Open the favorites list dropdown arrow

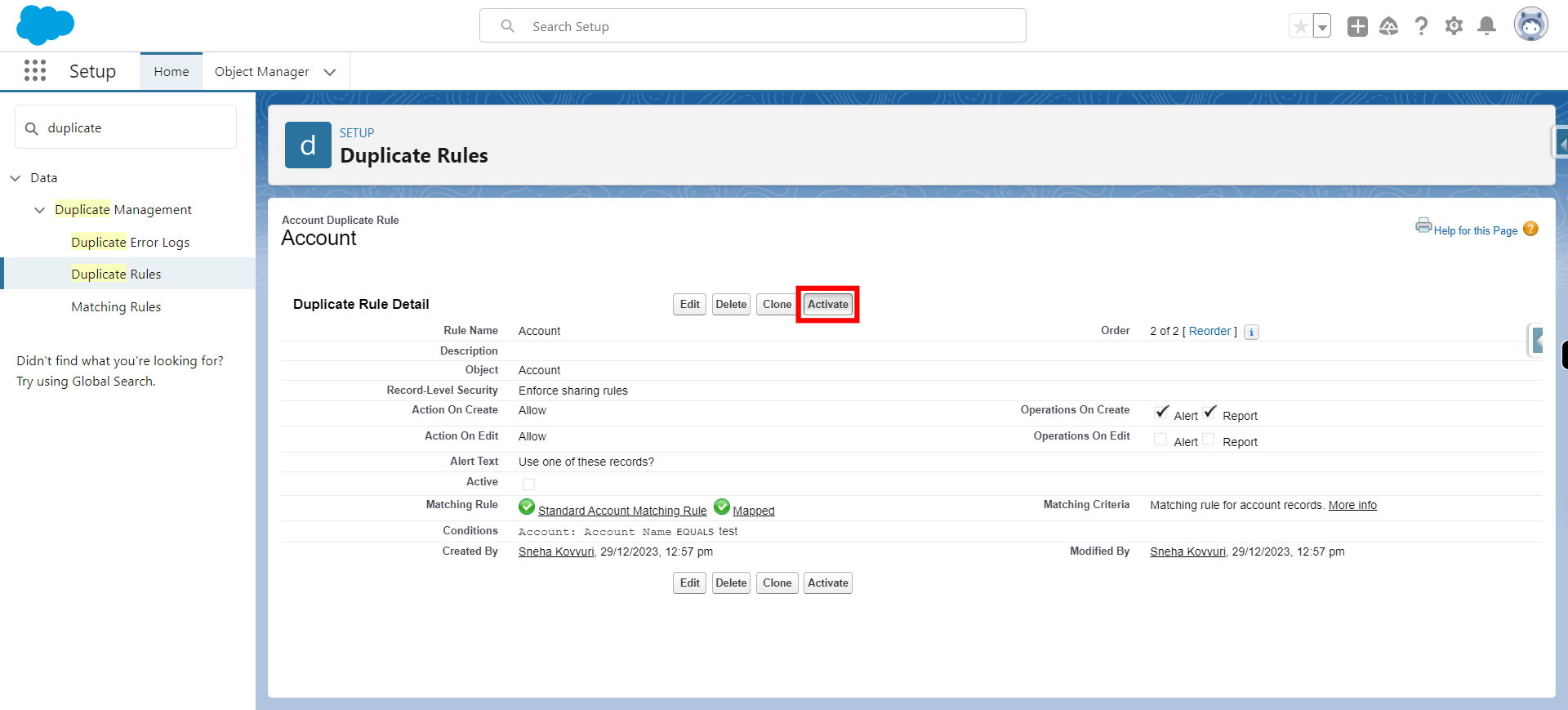(x=1322, y=26)
